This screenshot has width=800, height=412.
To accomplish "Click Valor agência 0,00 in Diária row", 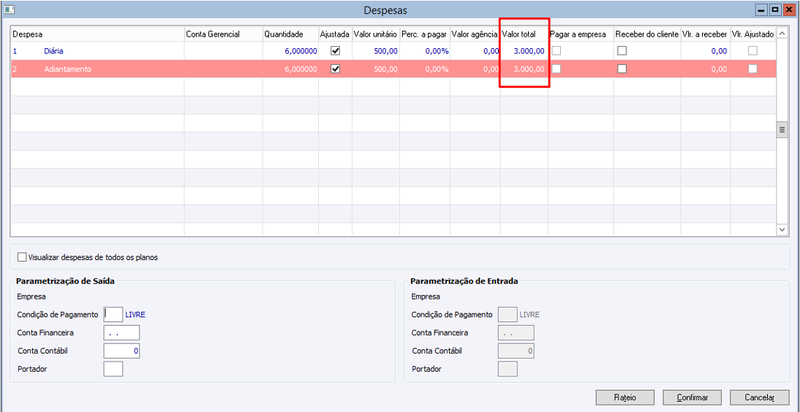I will [x=491, y=51].
